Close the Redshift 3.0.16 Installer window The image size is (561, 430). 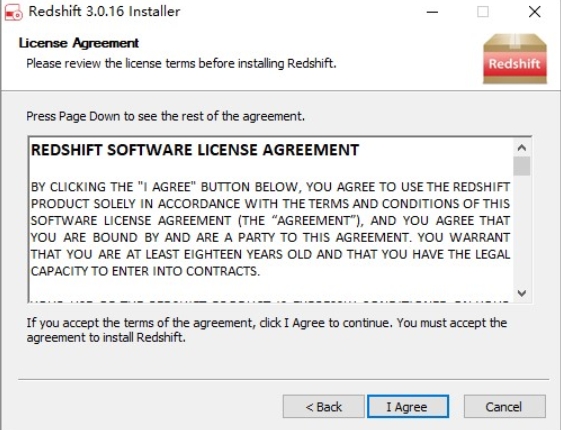535,12
